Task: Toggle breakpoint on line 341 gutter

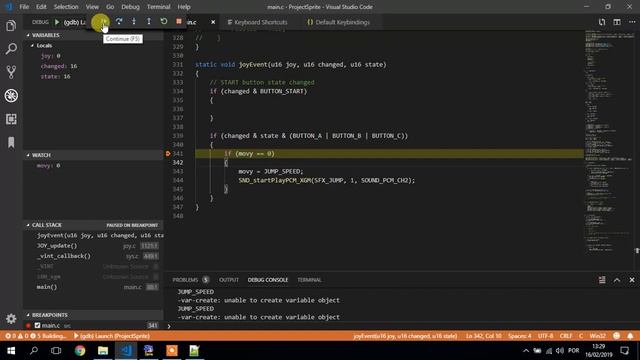Action: pos(168,154)
